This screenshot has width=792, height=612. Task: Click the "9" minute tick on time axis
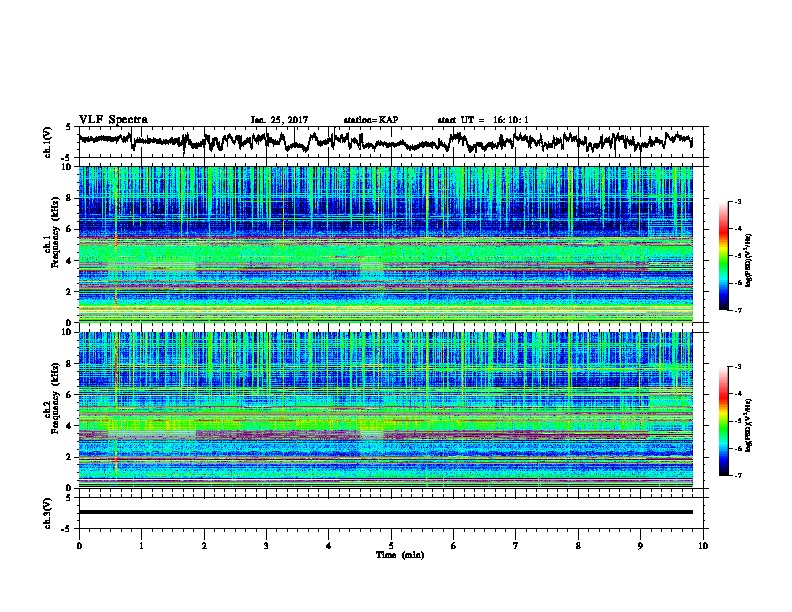tap(640, 545)
